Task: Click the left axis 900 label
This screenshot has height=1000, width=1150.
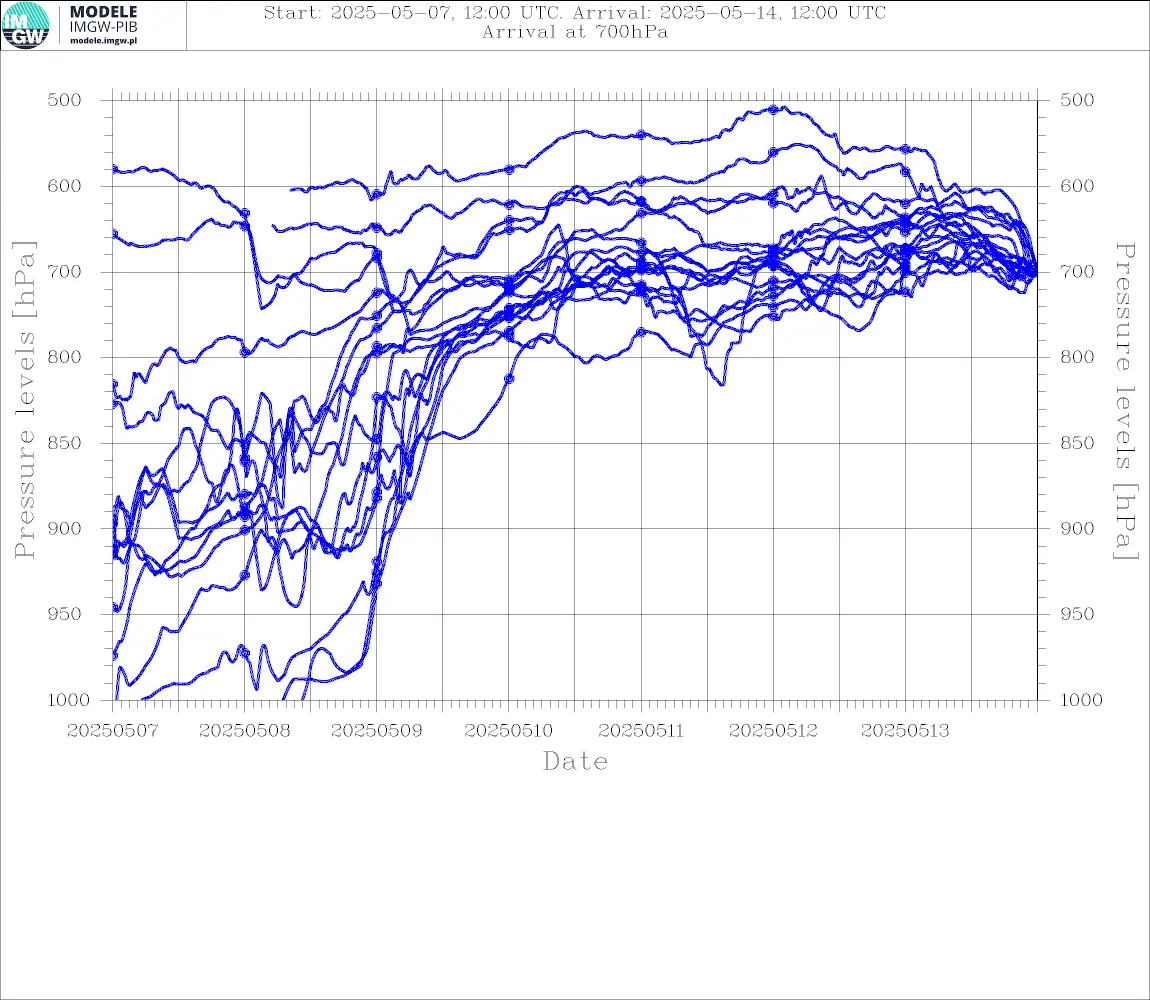Action: [x=65, y=528]
